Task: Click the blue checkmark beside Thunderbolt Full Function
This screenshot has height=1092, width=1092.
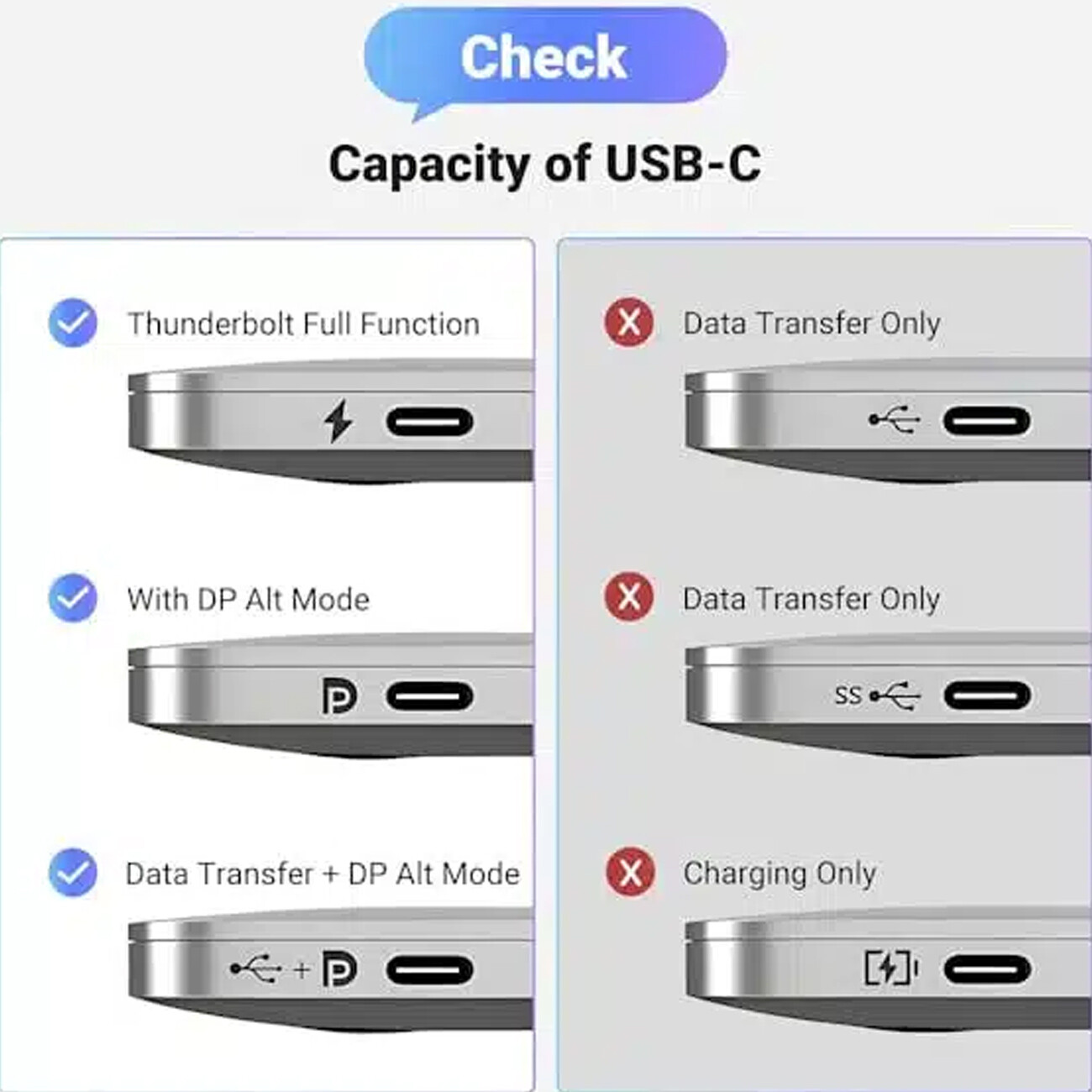Action: (x=73, y=323)
